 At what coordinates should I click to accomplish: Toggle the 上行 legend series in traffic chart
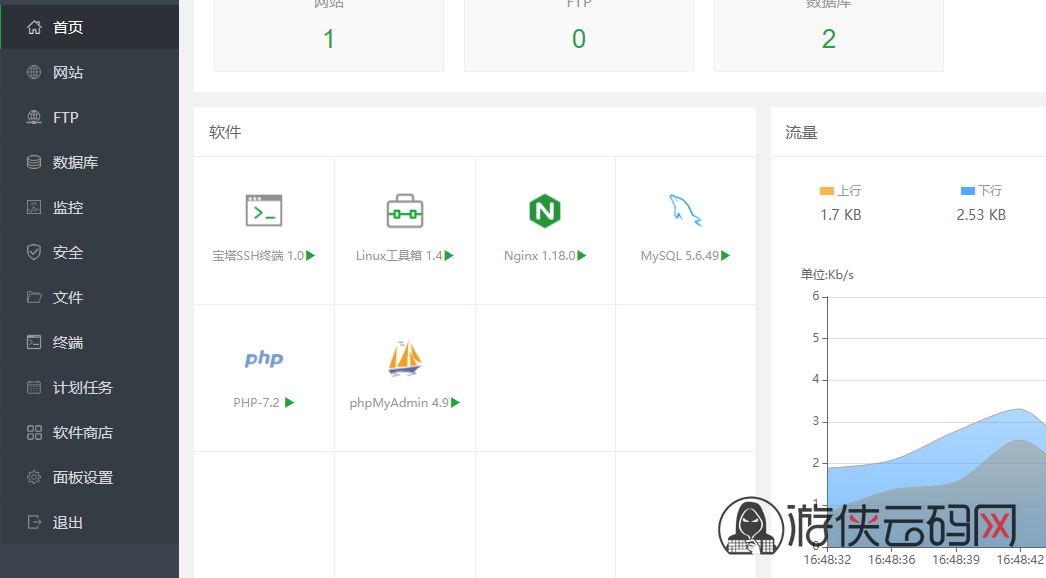(841, 191)
